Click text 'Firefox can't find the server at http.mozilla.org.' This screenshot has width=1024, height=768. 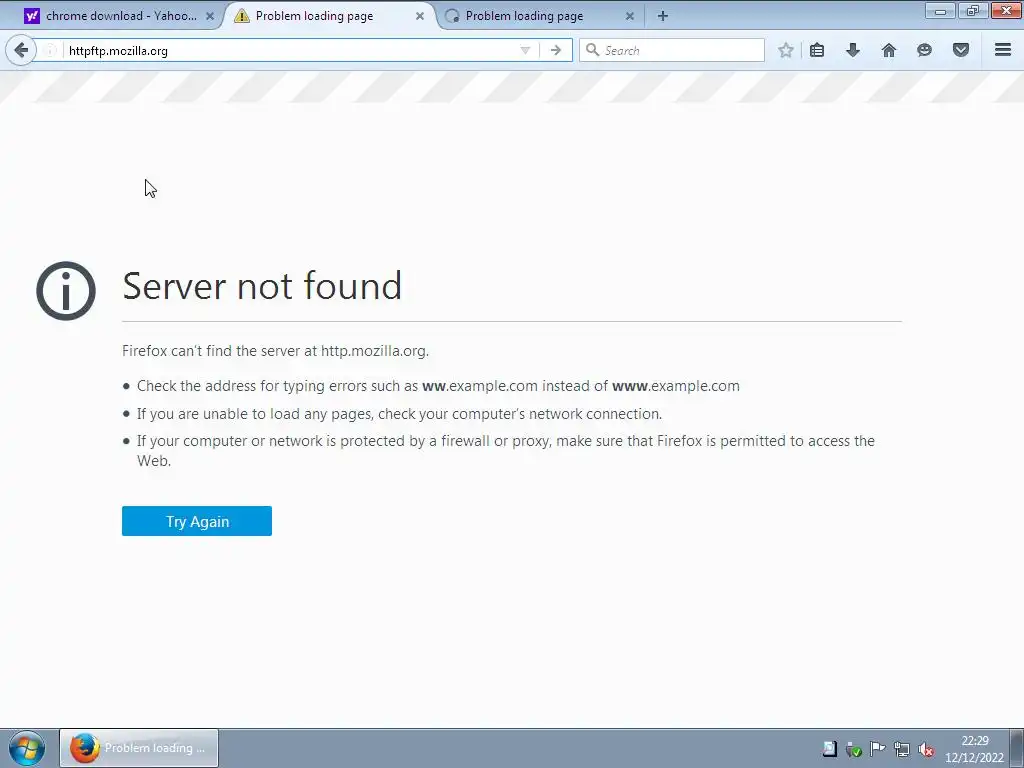point(276,351)
